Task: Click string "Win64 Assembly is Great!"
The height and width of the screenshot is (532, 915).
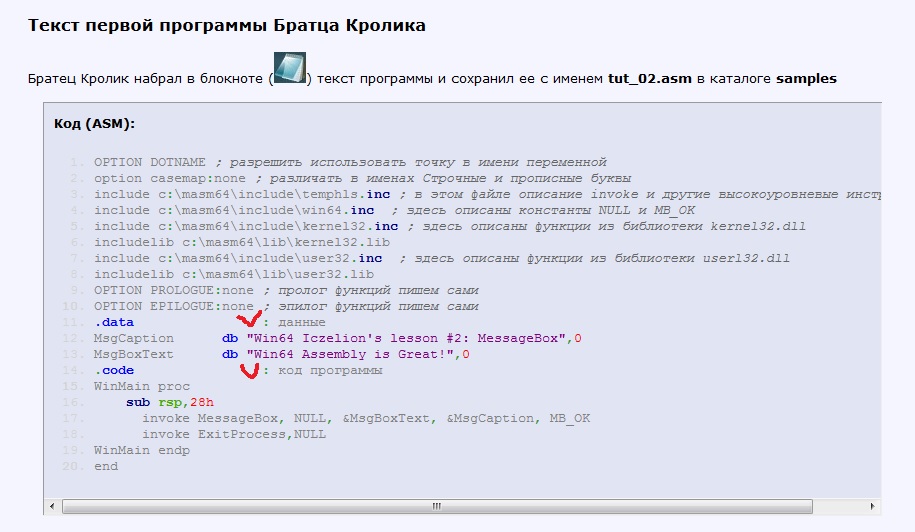Action: coord(350,354)
